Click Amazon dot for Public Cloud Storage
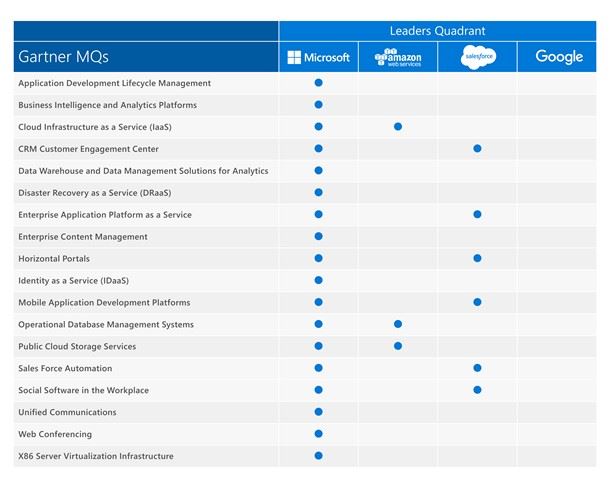610x488 pixels. tap(398, 346)
